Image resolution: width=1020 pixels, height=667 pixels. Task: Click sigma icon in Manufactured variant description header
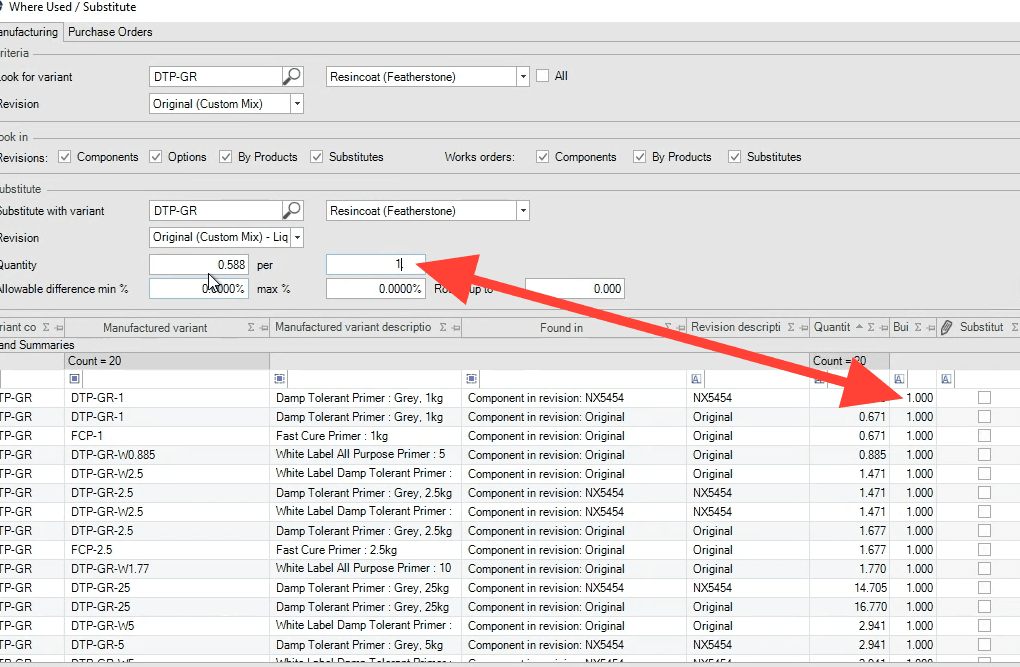pos(443,327)
